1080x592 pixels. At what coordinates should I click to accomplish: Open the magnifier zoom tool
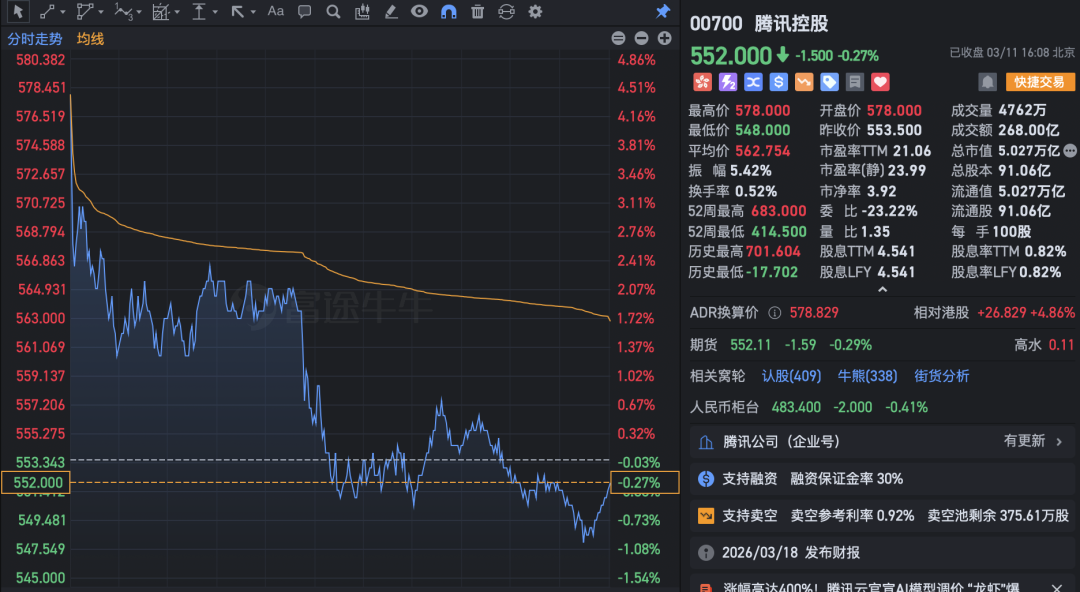(x=333, y=12)
